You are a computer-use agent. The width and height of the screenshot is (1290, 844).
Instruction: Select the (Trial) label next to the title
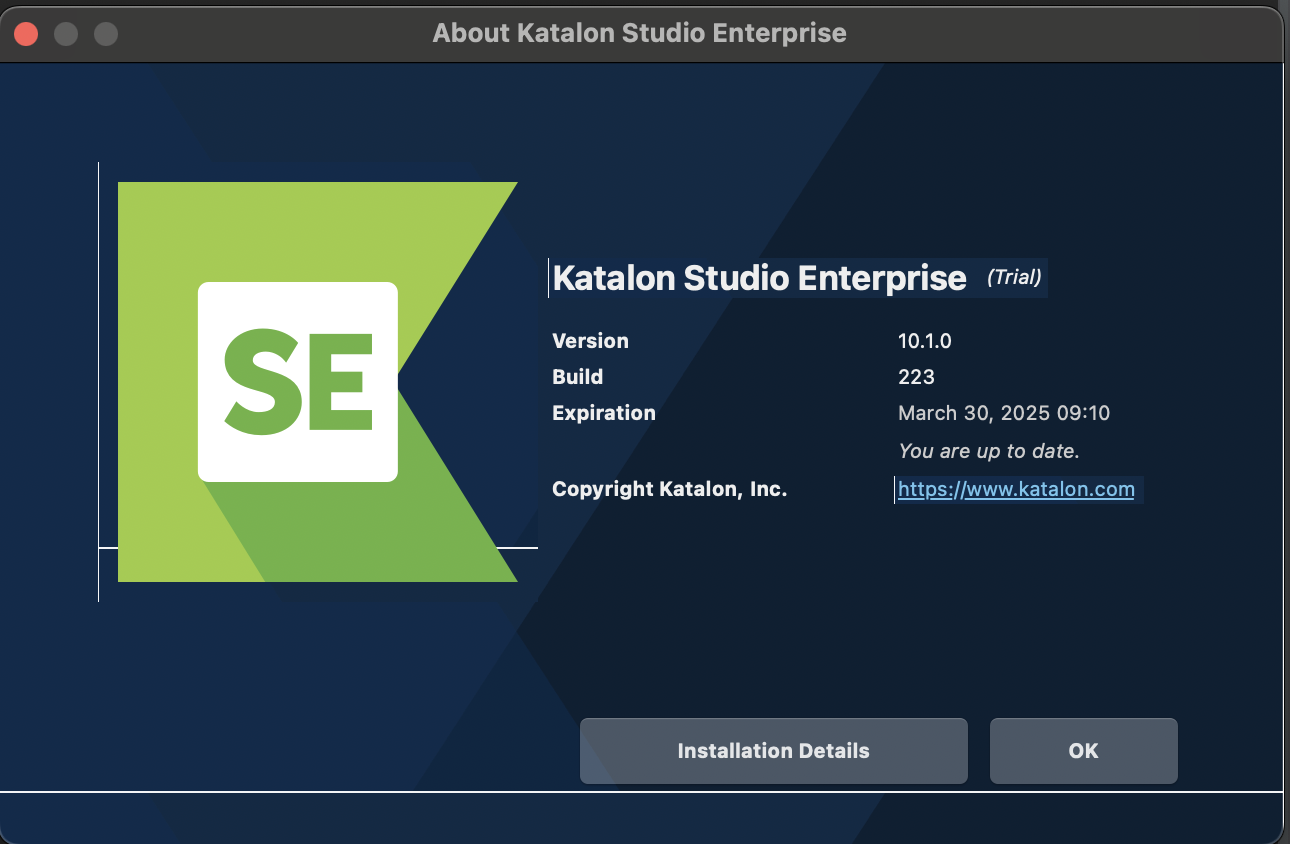coord(1013,278)
